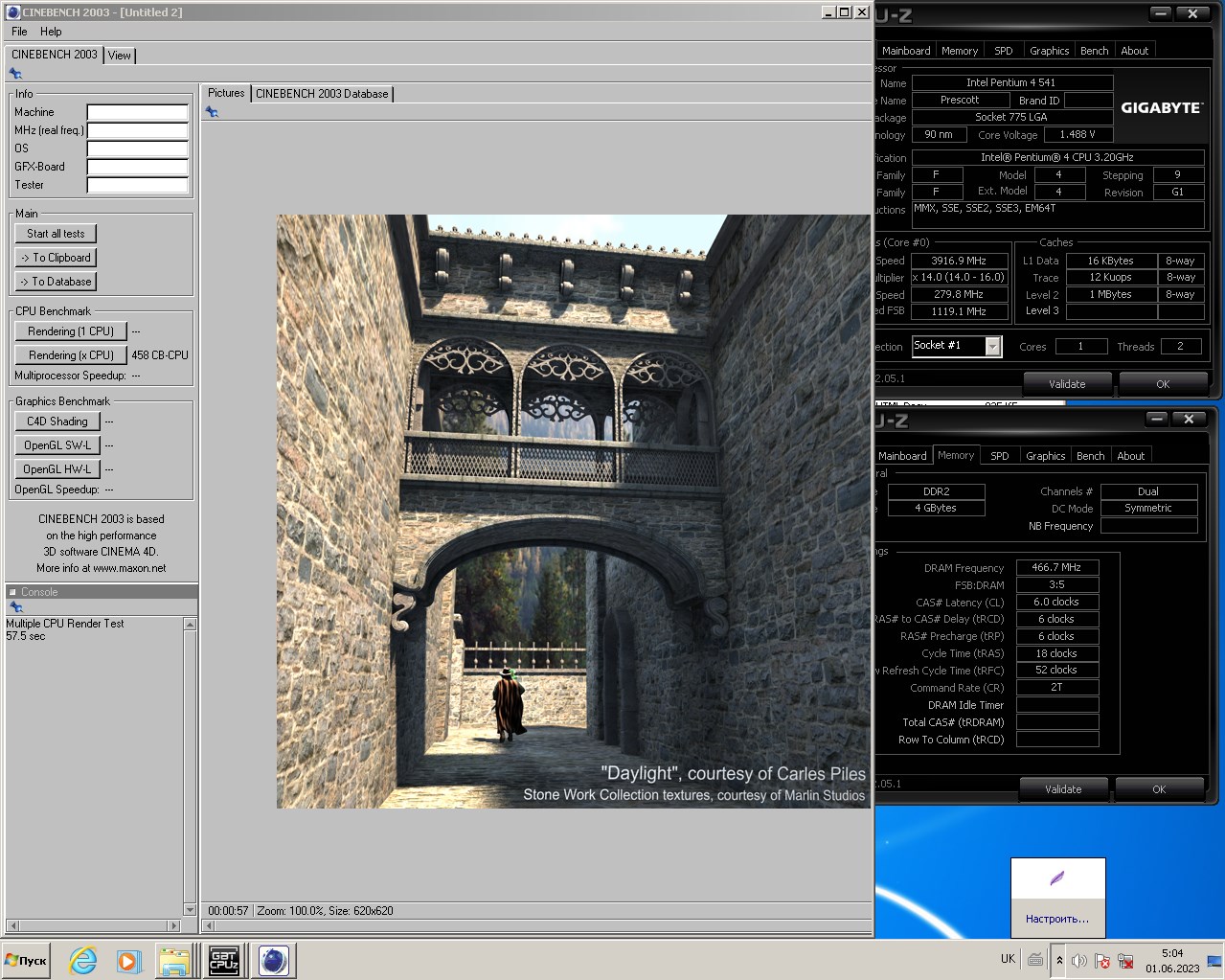Open the Socket #1 dropdown in CPU-Z

(993, 346)
